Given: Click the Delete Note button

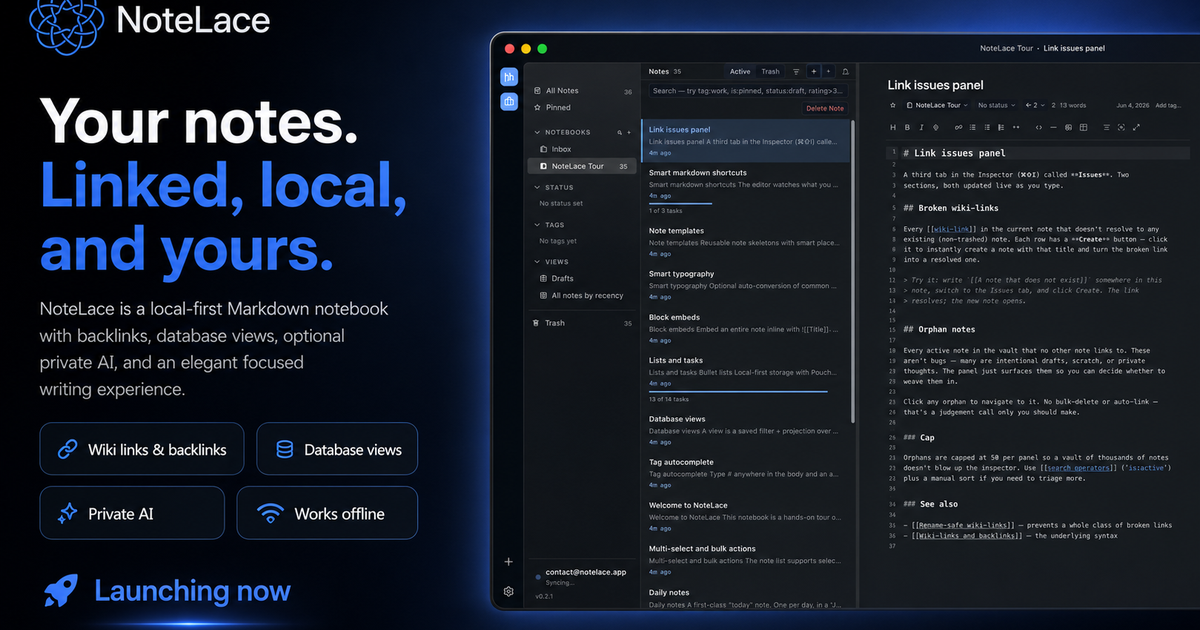Looking at the screenshot, I should coord(825,108).
